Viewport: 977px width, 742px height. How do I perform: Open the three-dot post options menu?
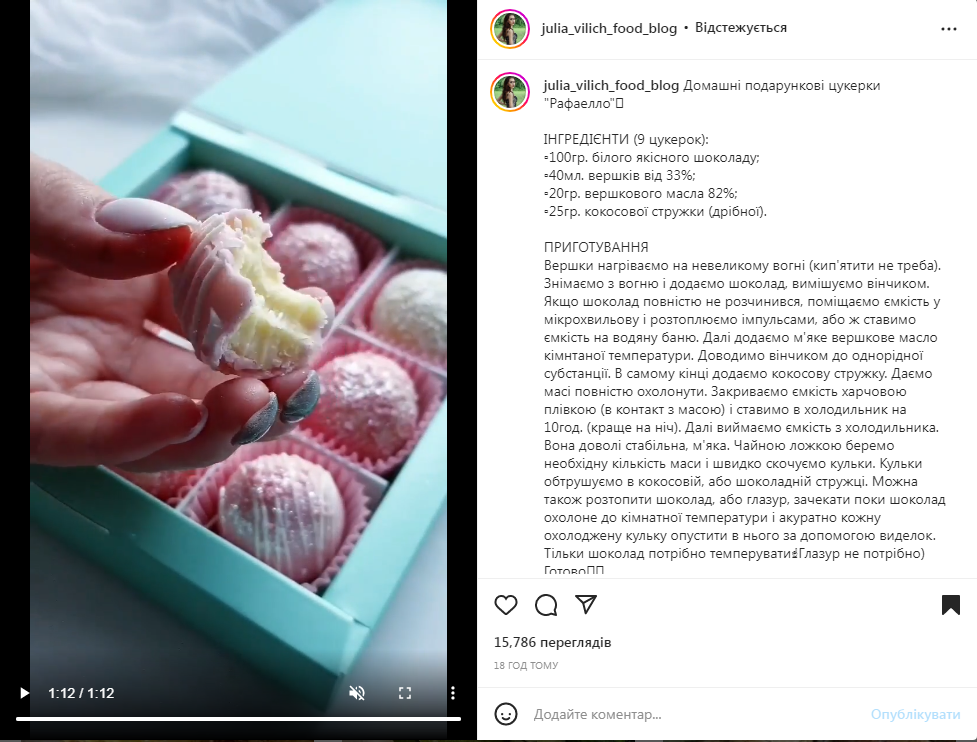point(949,29)
